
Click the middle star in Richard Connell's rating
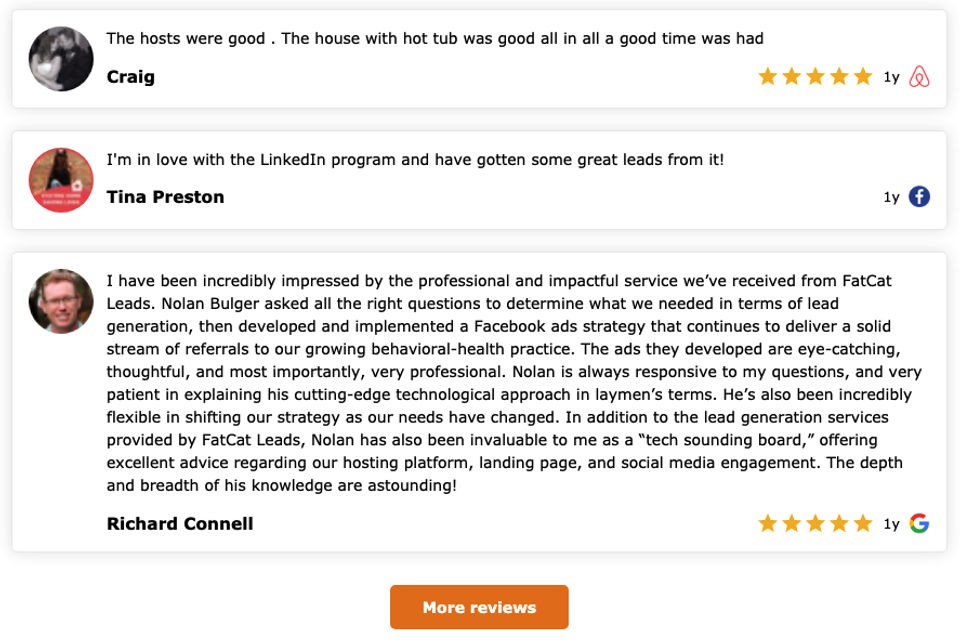click(x=815, y=523)
